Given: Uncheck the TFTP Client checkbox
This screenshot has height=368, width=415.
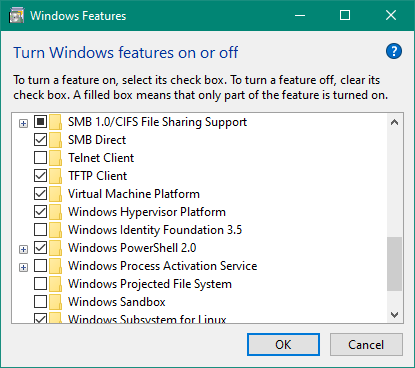Looking at the screenshot, I should (40, 176).
